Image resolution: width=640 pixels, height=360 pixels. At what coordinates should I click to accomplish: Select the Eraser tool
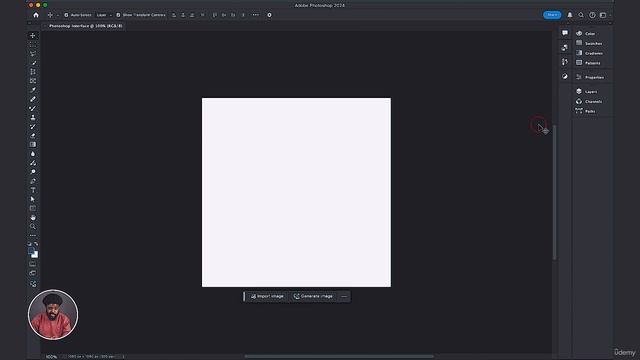[x=33, y=136]
